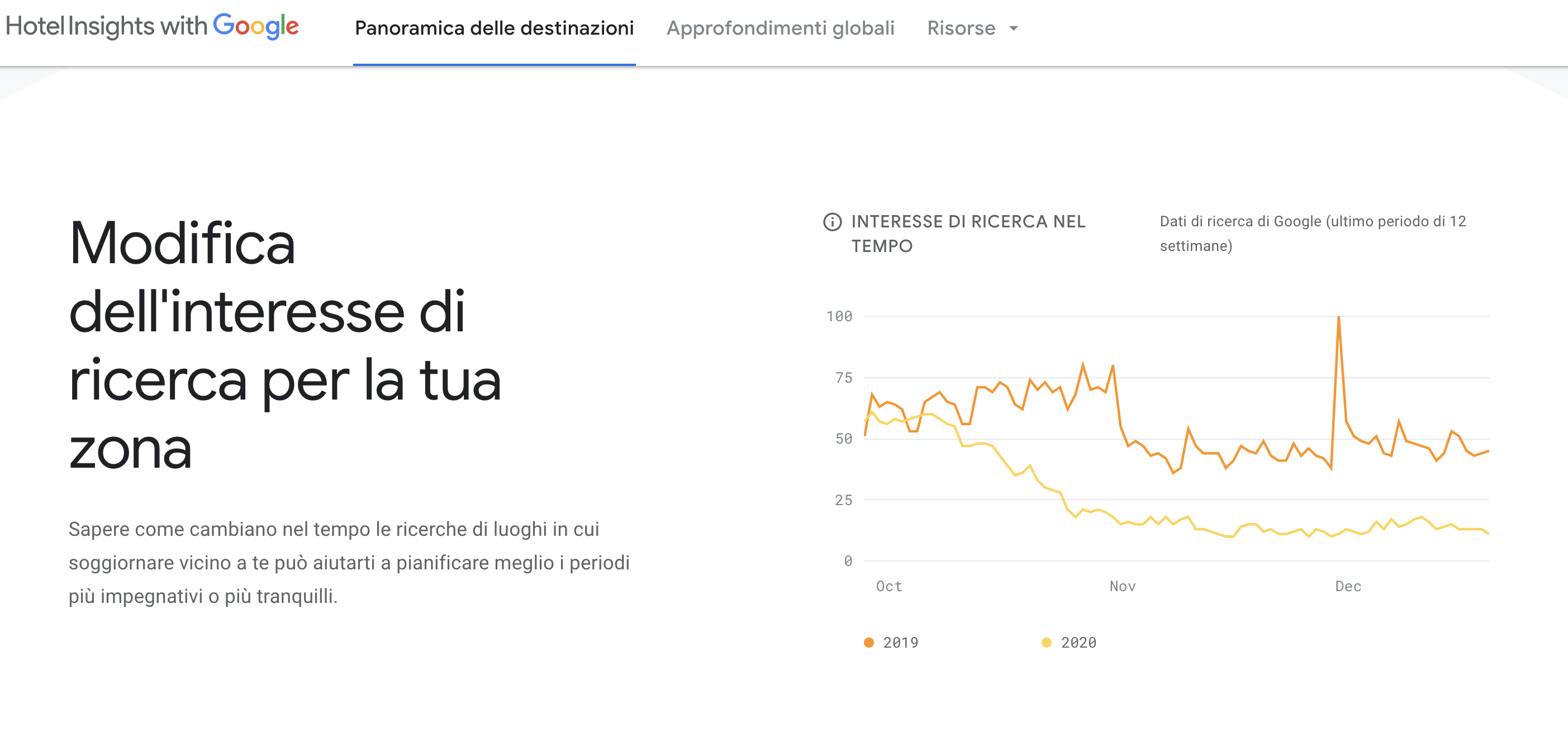Click the 100 value on y-axis

839,316
